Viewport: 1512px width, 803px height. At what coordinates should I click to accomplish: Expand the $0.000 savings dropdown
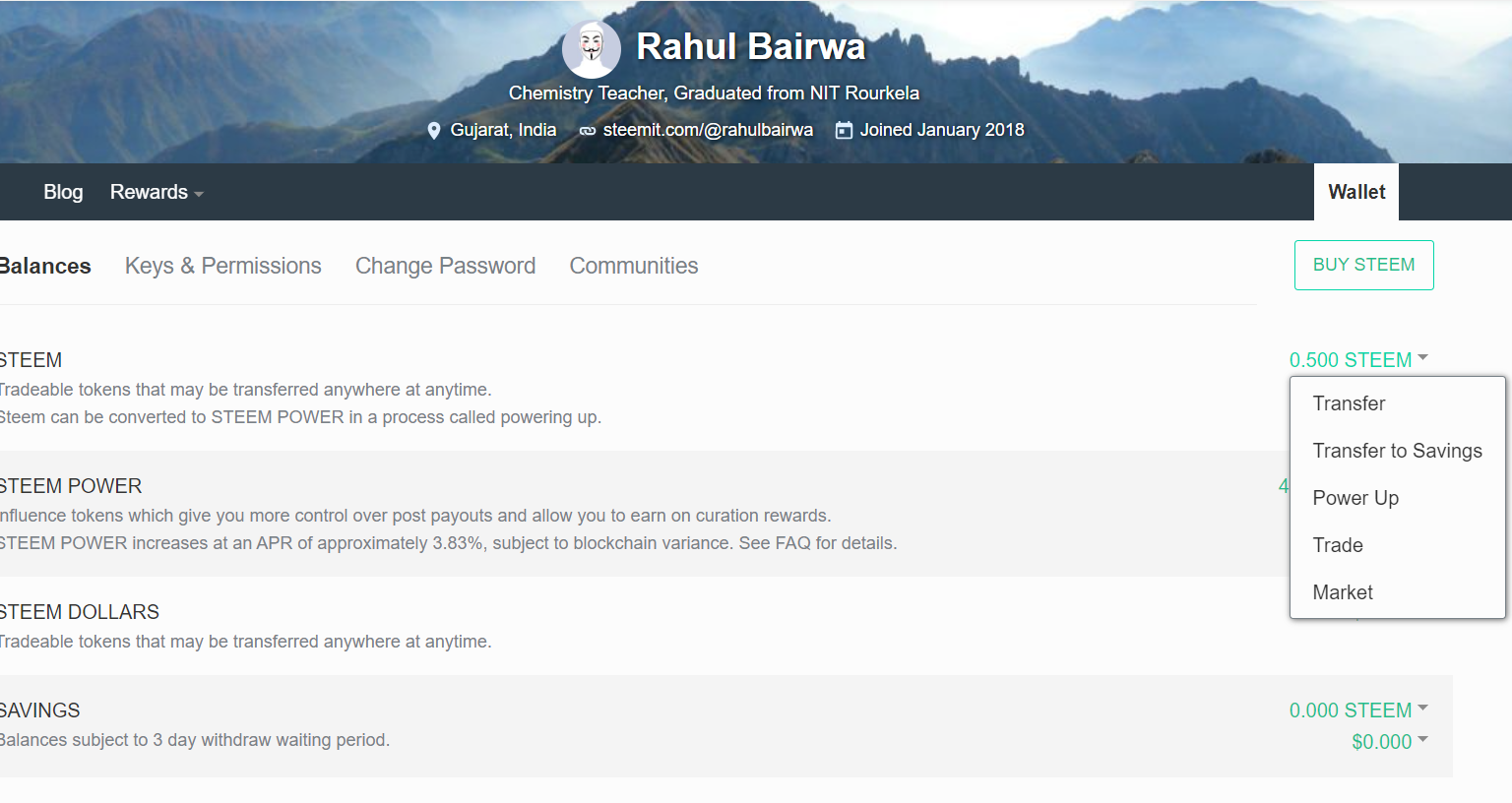tap(1390, 742)
